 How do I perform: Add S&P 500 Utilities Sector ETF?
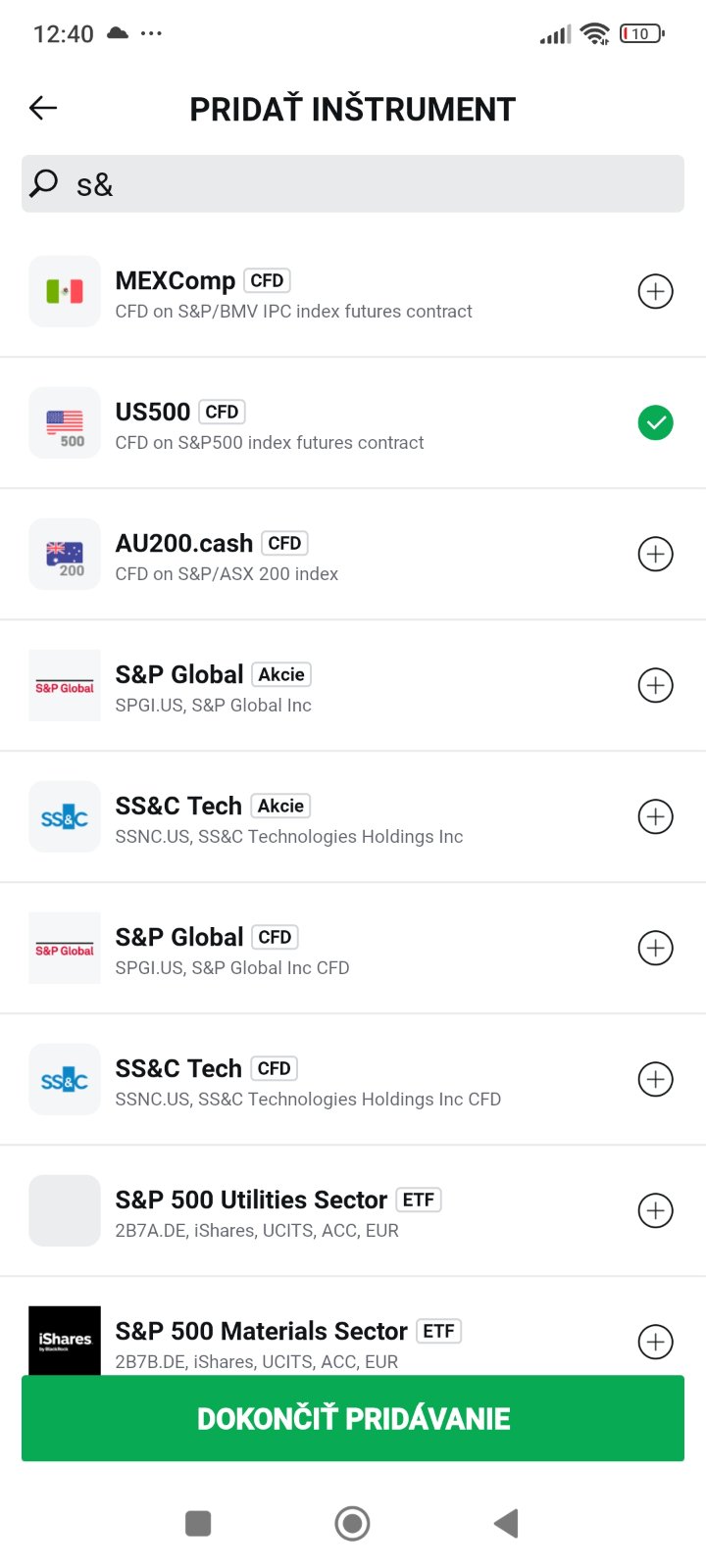point(655,1210)
